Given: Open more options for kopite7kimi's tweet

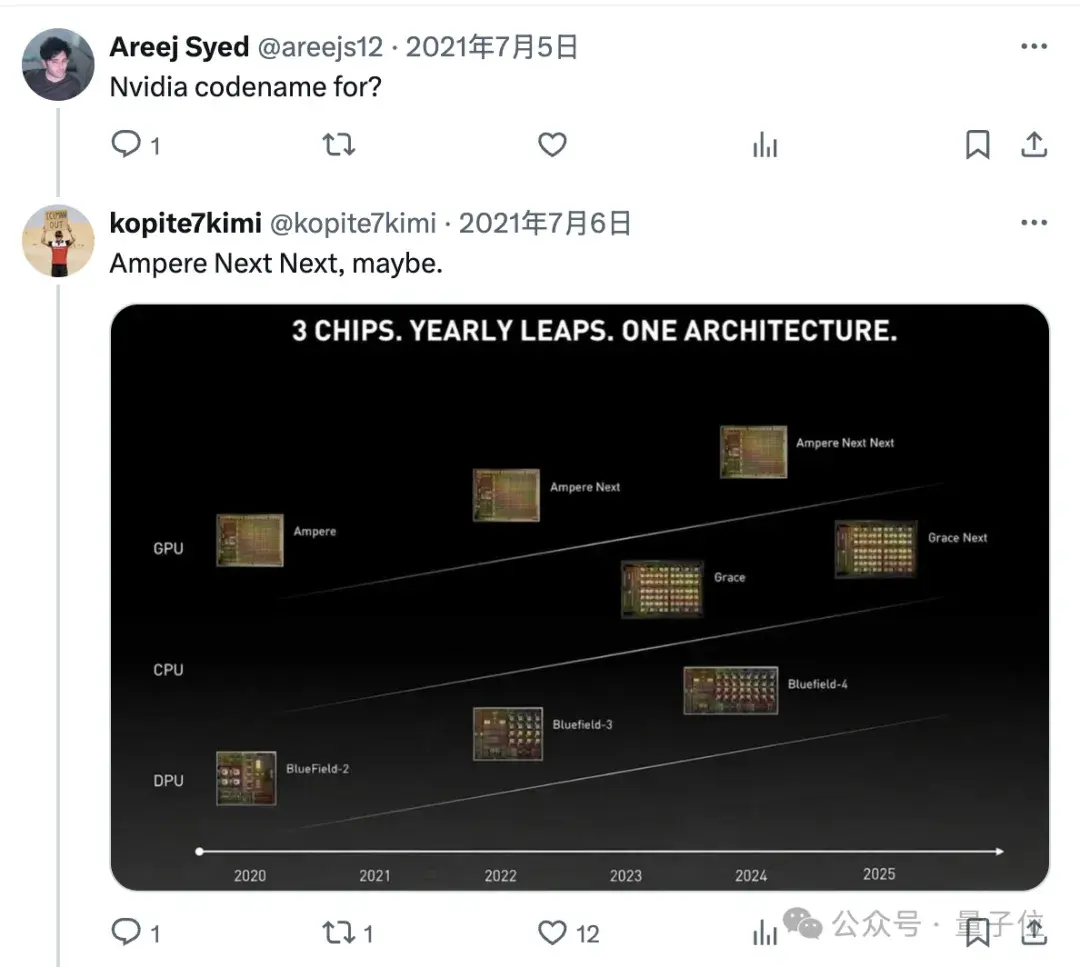Looking at the screenshot, I should tap(1033, 223).
